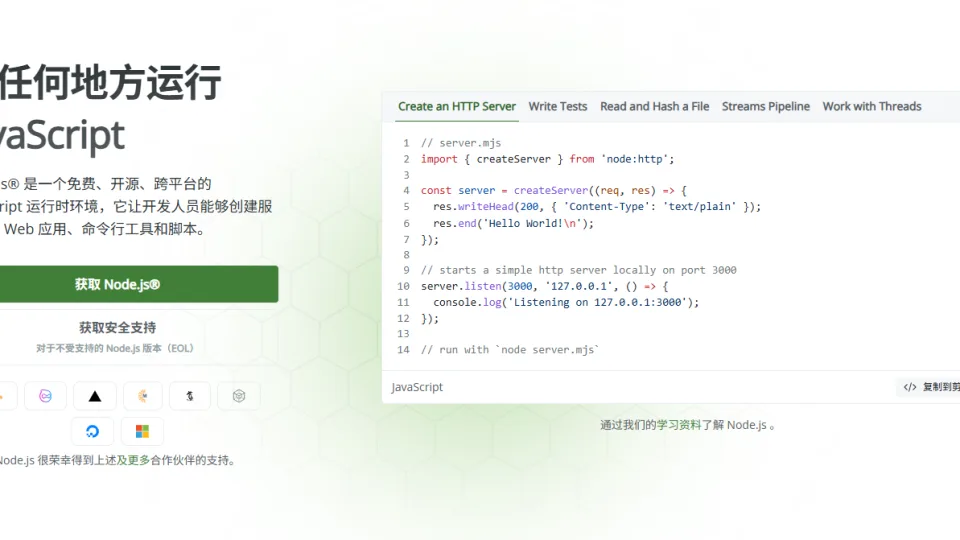
Task: Click the const server = createServer line
Action: coord(553,191)
